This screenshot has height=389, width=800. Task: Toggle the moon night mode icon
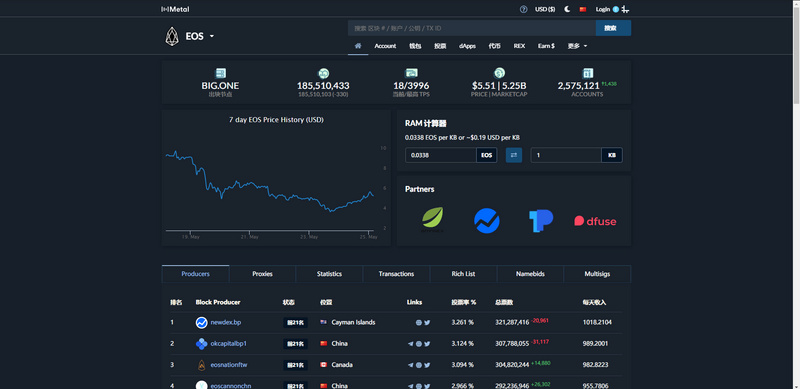point(567,9)
